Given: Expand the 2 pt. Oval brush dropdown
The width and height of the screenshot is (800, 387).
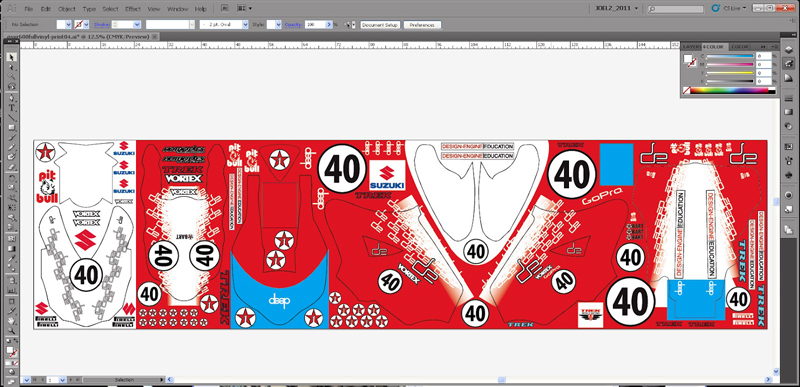Looking at the screenshot, I should click(x=245, y=24).
